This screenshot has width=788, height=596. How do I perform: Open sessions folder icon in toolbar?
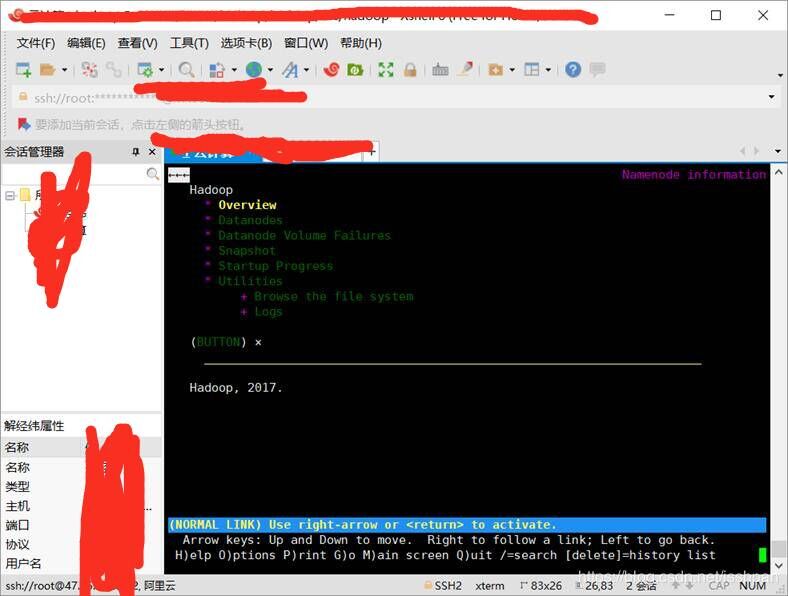47,70
